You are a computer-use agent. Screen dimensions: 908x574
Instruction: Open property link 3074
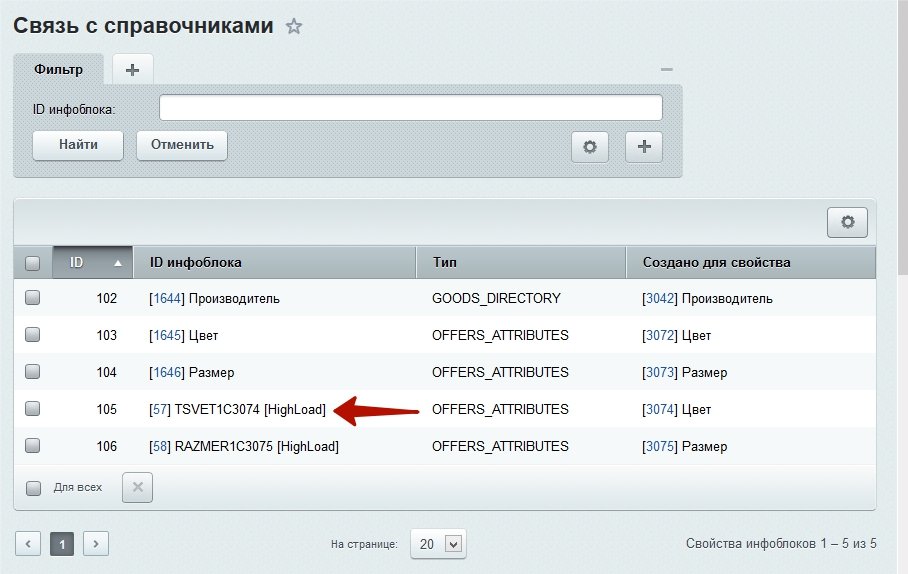pyautogui.click(x=660, y=410)
